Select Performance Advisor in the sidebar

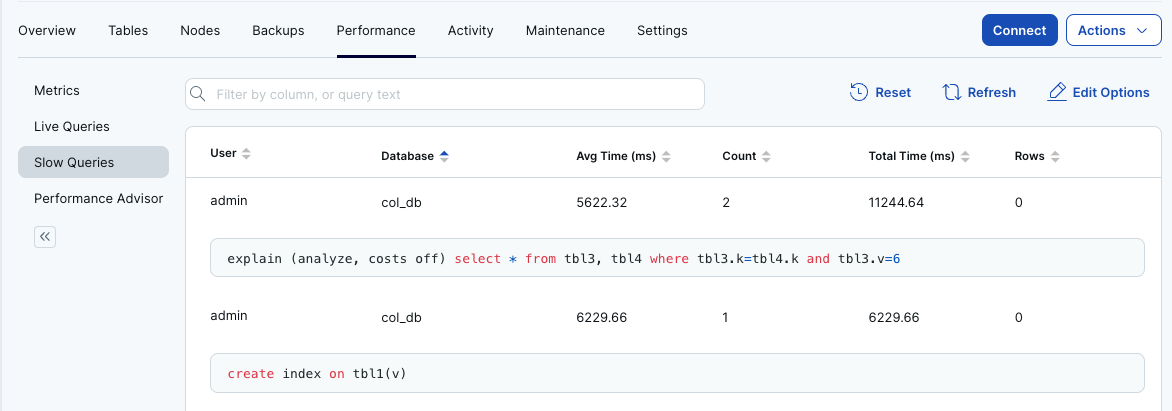98,198
